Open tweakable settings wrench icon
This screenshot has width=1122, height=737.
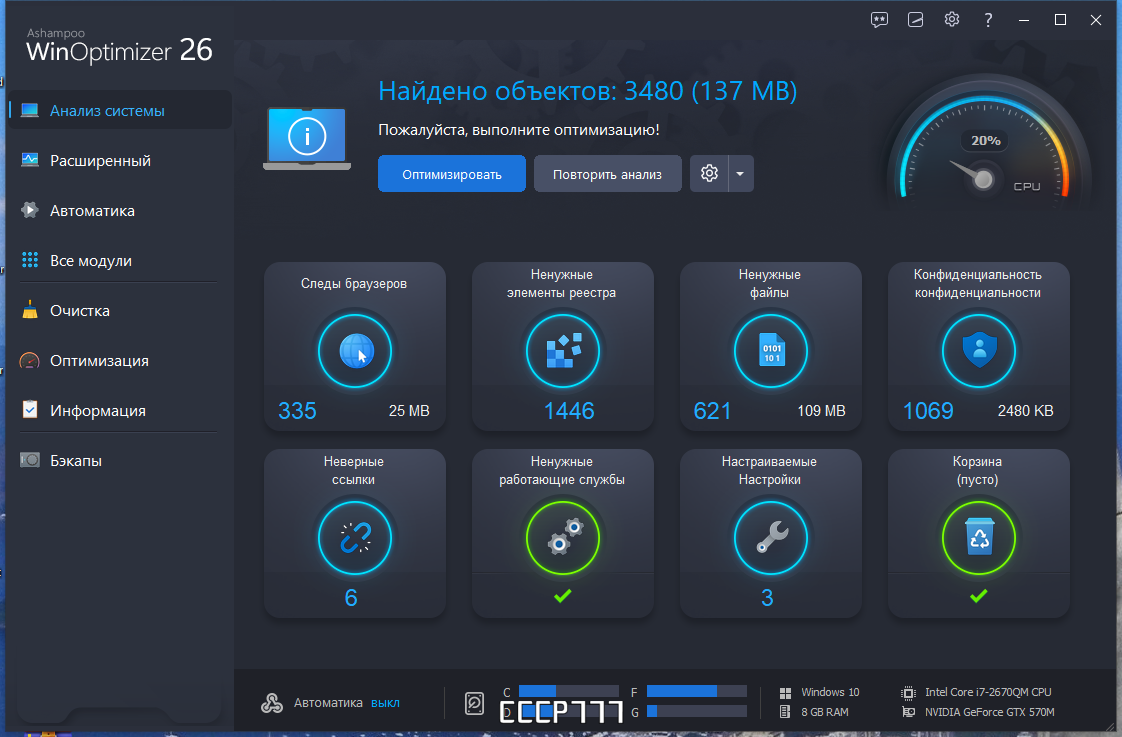point(771,538)
